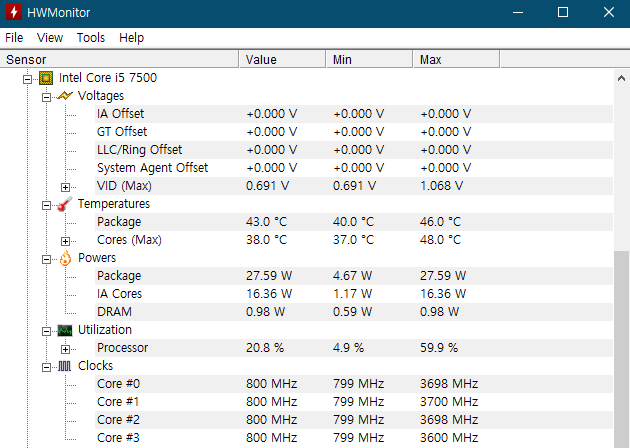Collapse the Clocks section
Image resolution: width=630 pixels, height=448 pixels.
click(x=47, y=367)
